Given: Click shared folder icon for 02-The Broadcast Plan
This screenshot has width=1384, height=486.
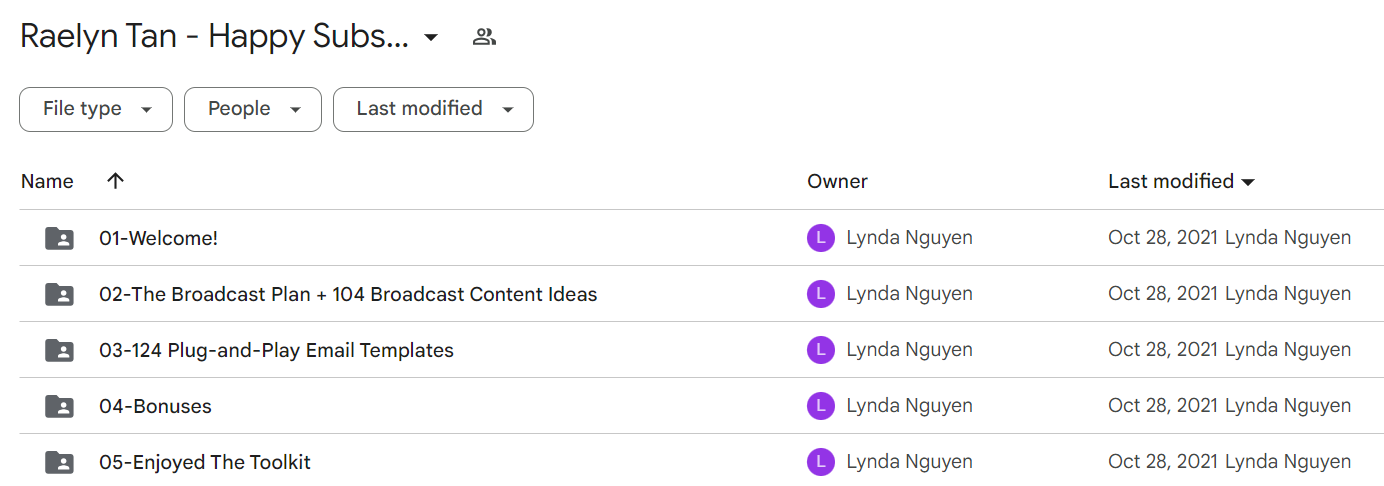Looking at the screenshot, I should click(x=60, y=294).
